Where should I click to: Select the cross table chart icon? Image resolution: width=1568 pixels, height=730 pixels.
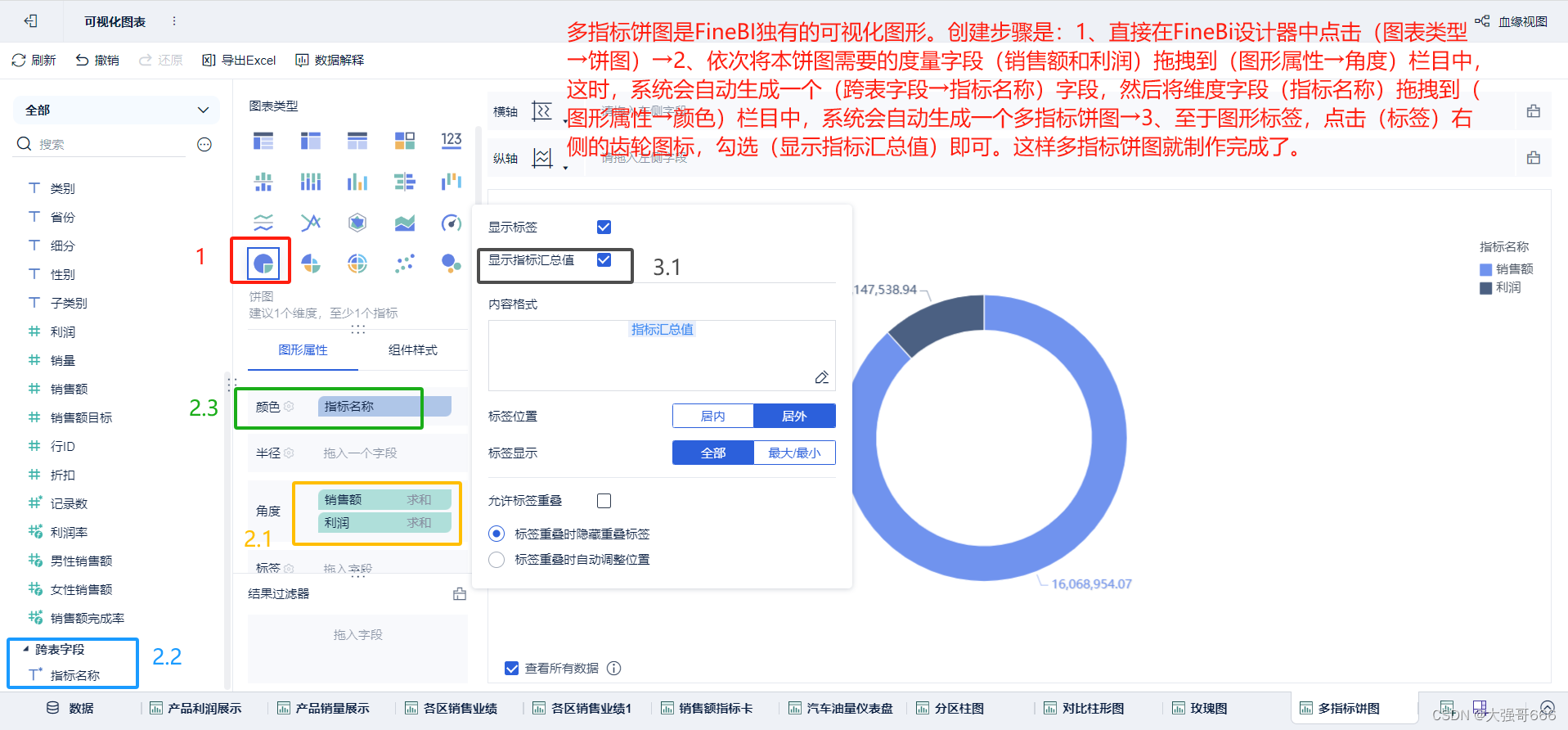click(311, 141)
